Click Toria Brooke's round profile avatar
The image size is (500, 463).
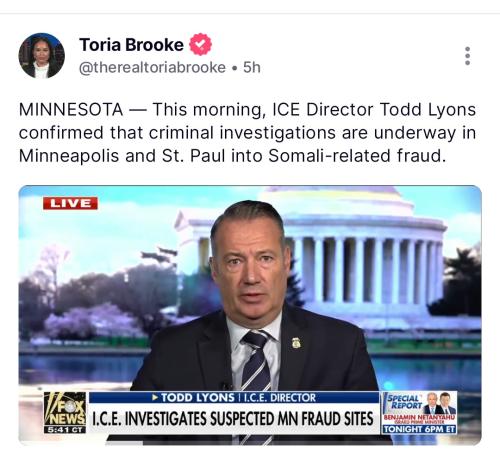tap(42, 56)
